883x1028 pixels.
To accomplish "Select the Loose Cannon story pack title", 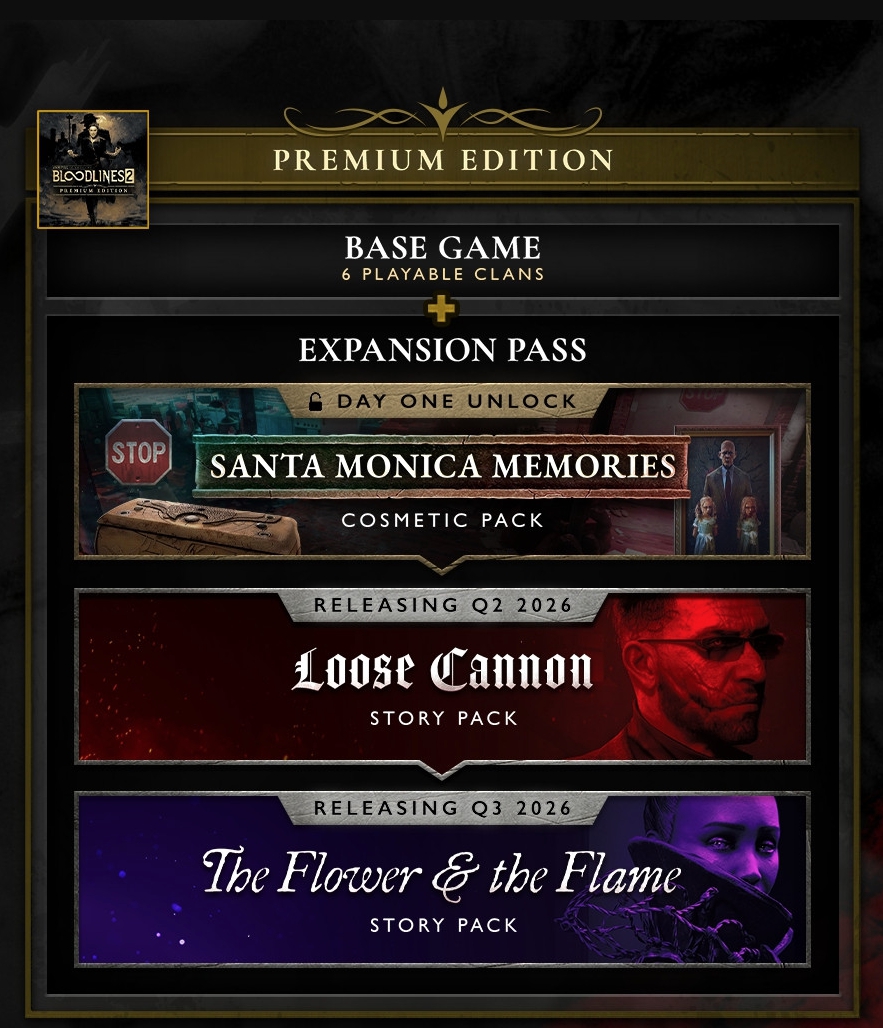I will pyautogui.click(x=442, y=669).
